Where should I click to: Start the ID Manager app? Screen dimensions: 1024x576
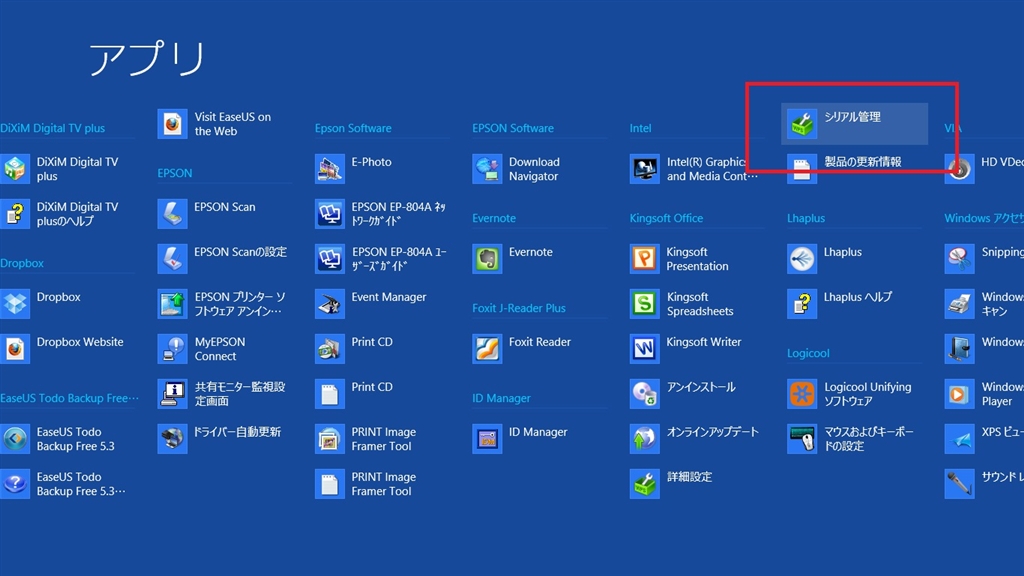point(488,438)
